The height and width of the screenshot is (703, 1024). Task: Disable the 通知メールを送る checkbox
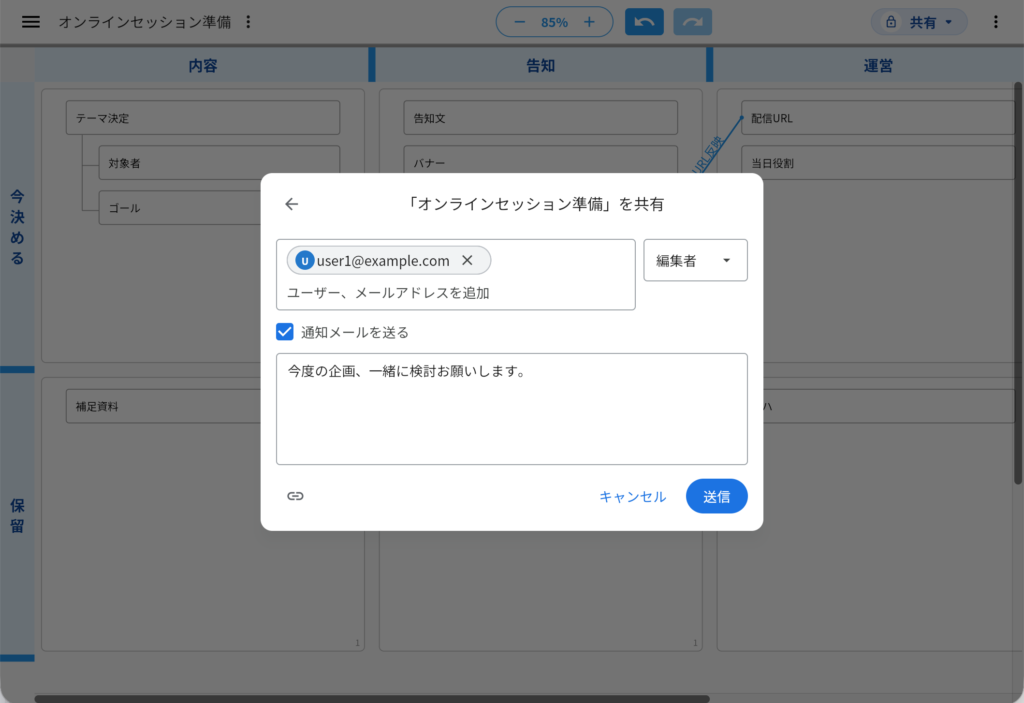(x=284, y=331)
